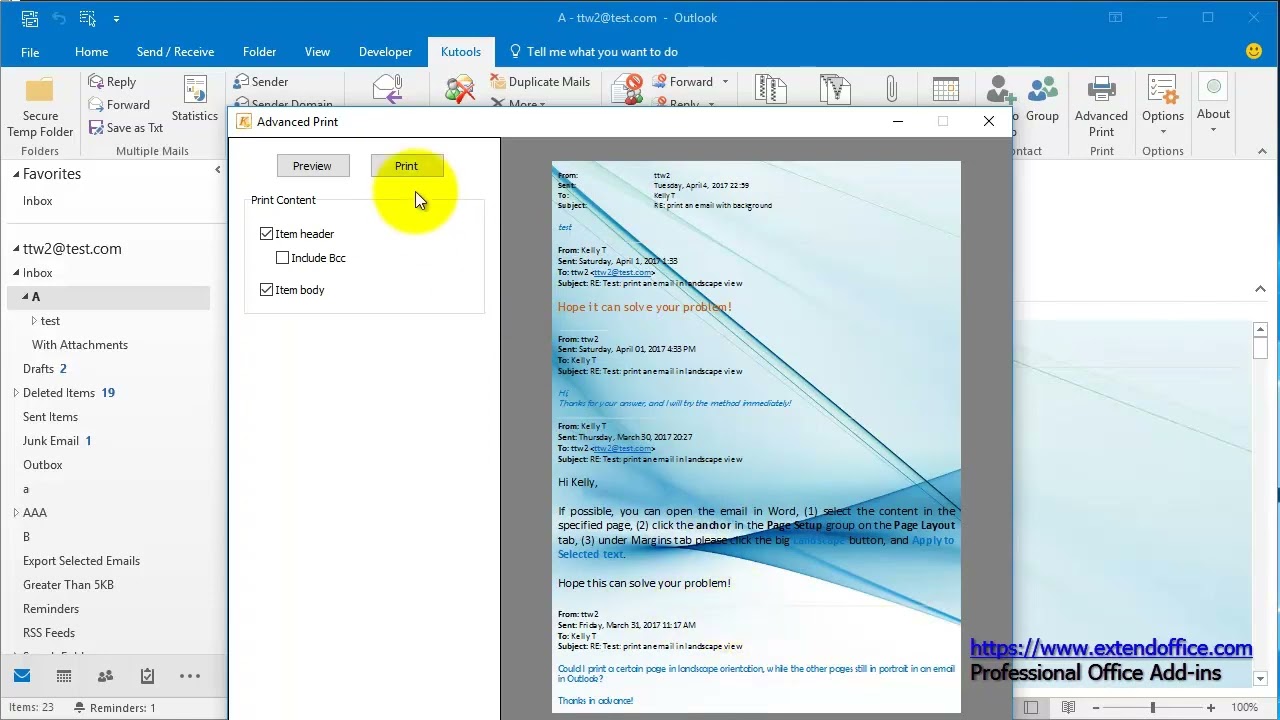Switch to the View tab

tap(317, 52)
